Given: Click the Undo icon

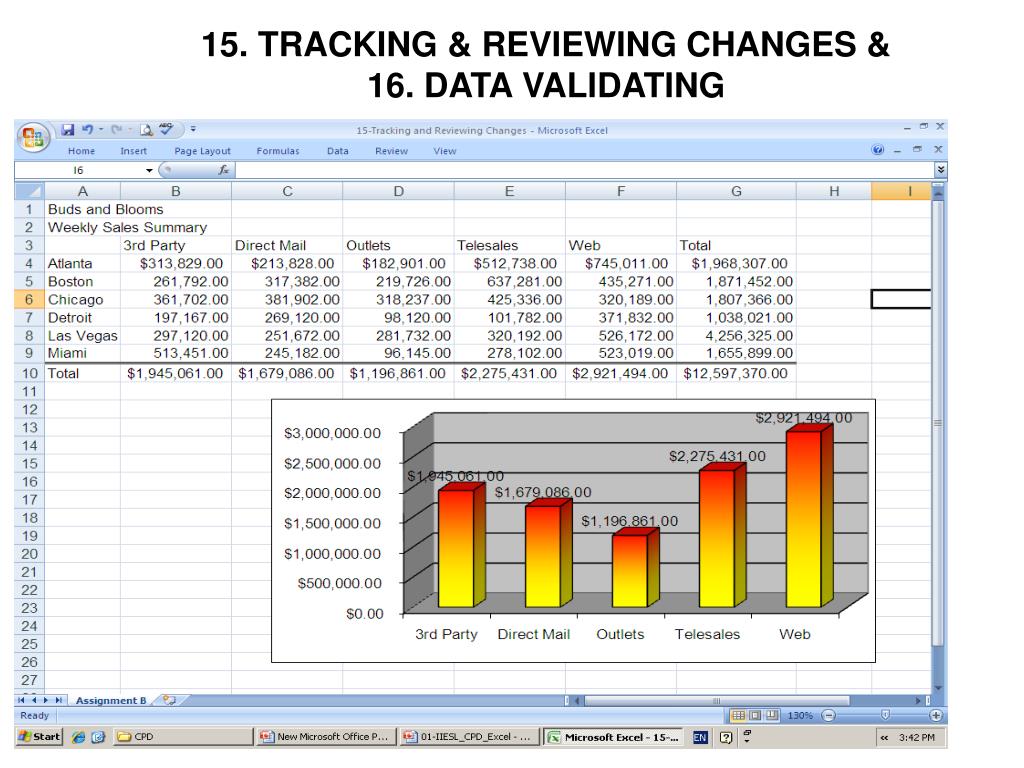Looking at the screenshot, I should 88,130.
